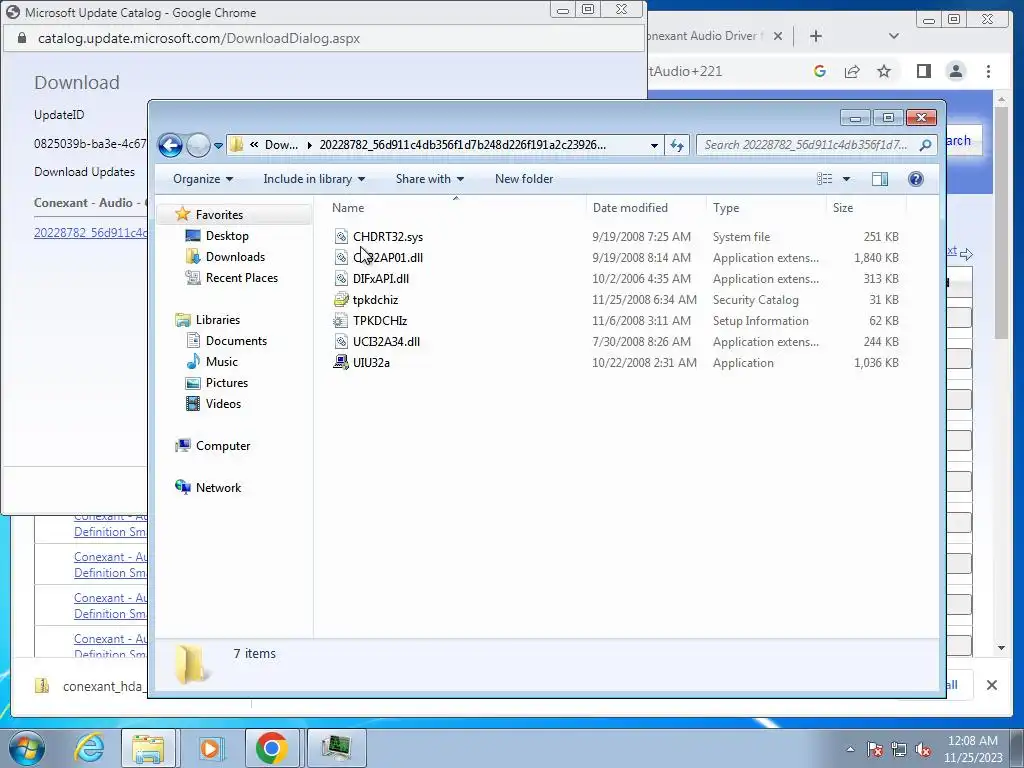
Task: Click the Chrome tab search chevron
Action: [893, 37]
